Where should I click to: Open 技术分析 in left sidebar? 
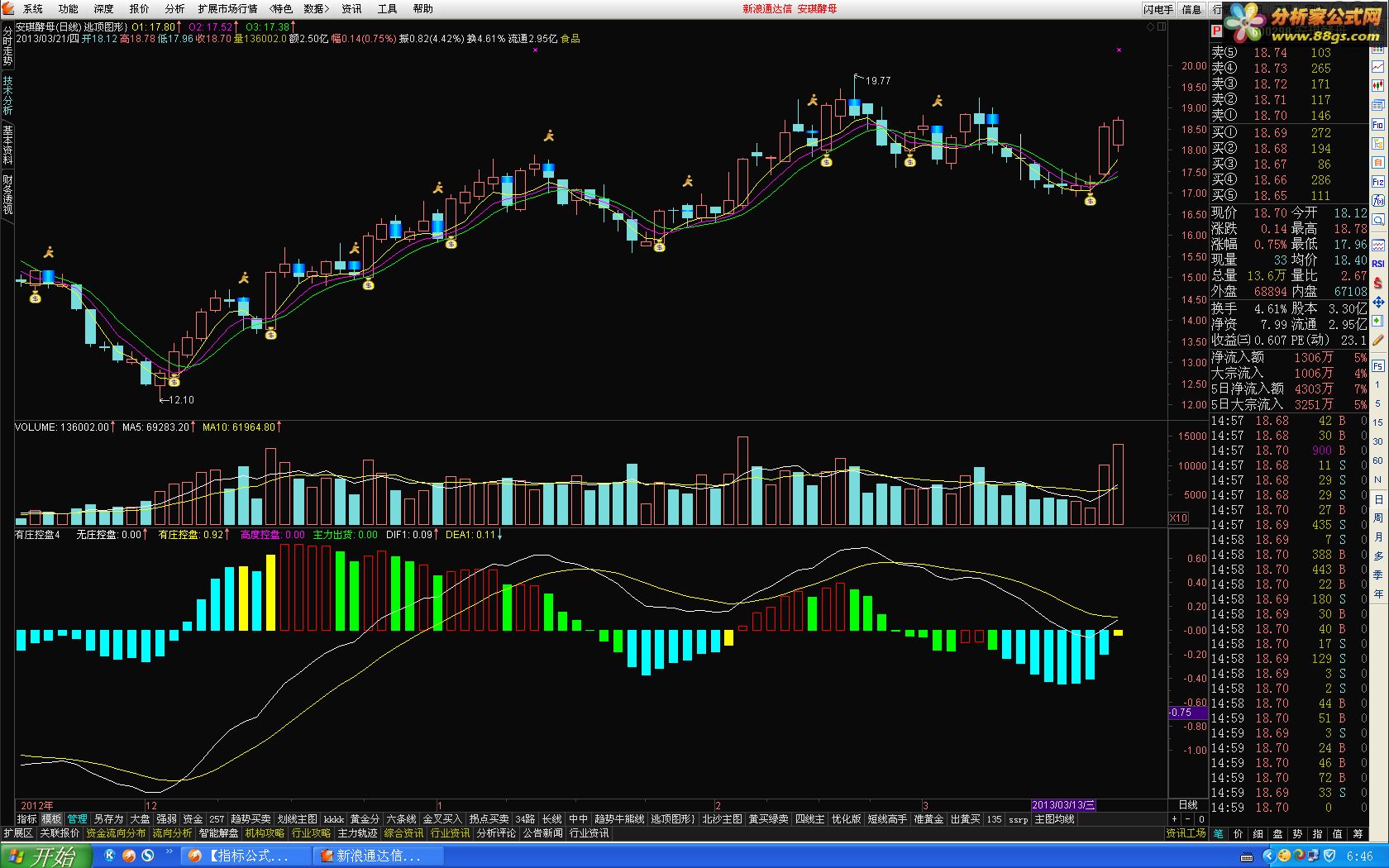click(x=7, y=96)
